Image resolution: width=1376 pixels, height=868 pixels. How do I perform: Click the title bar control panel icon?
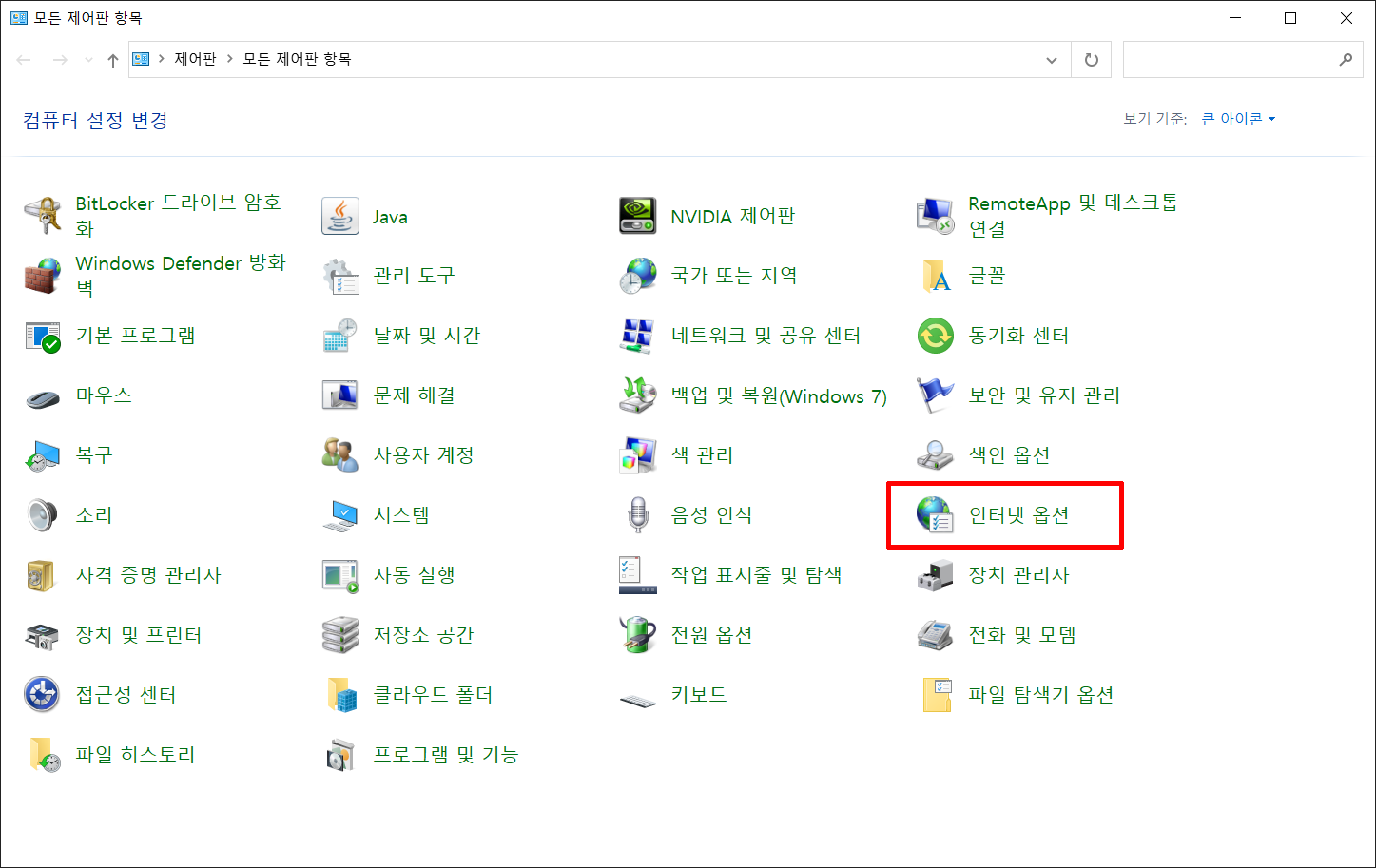(18, 18)
